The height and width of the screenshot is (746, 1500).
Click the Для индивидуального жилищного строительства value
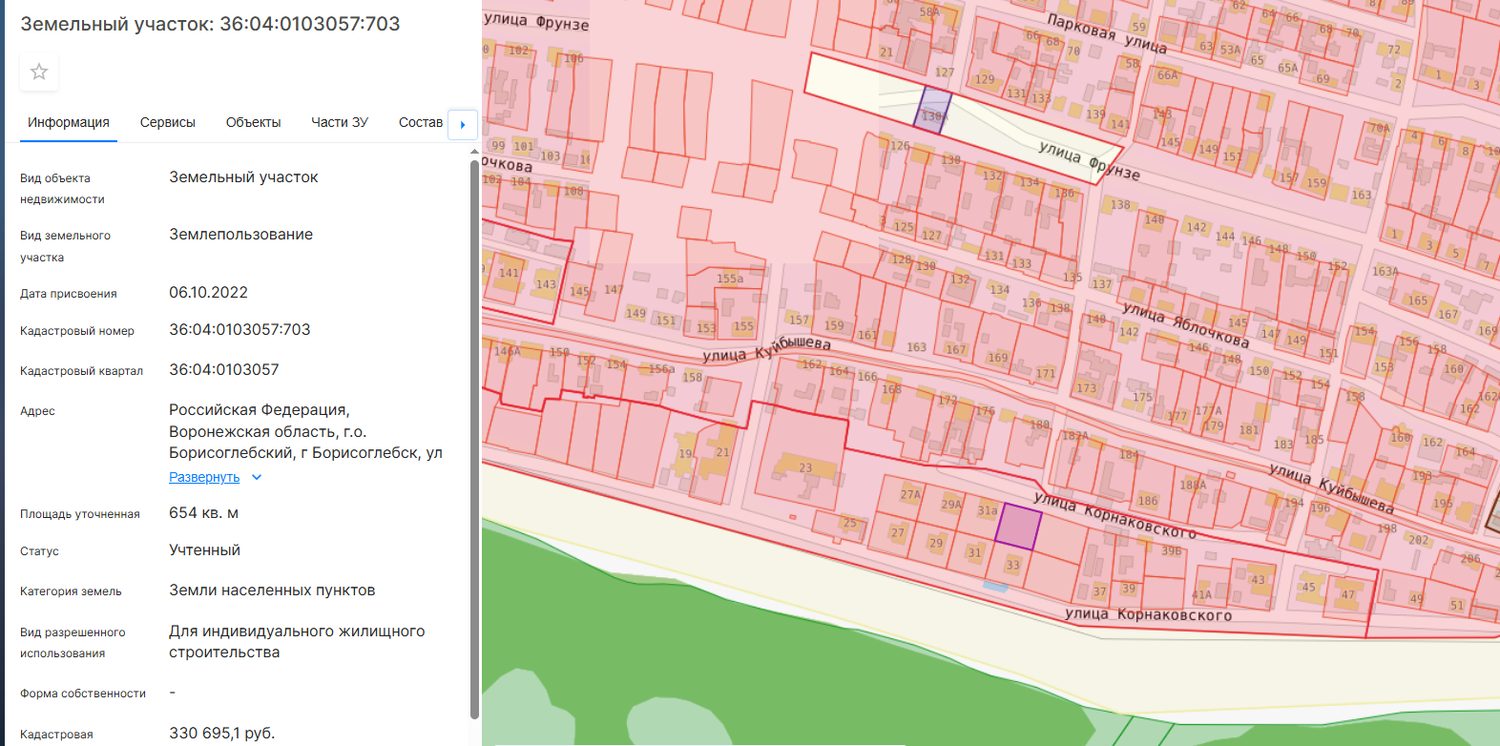pos(297,642)
